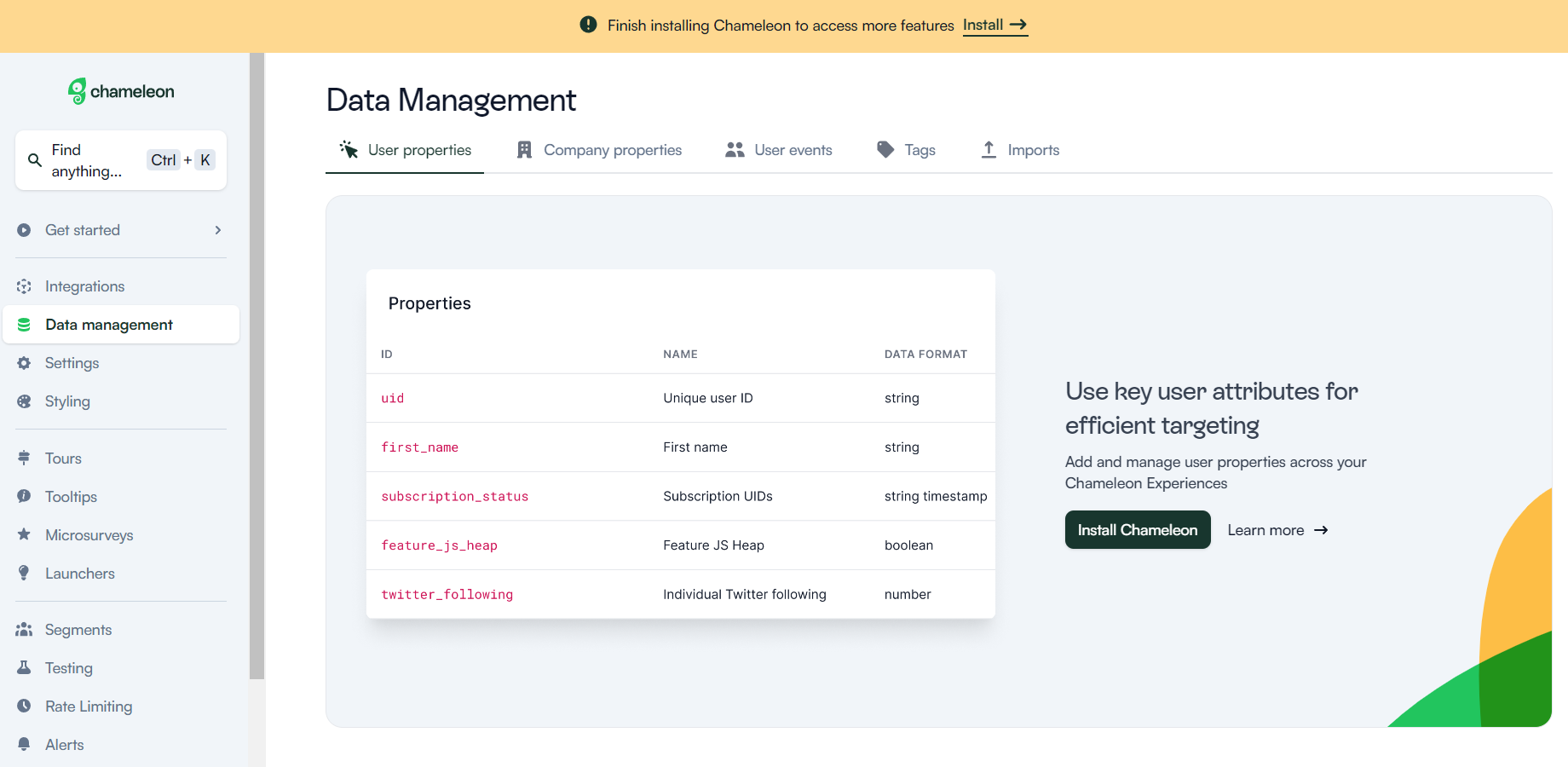Open Microsurveys in the sidebar

[121, 535]
